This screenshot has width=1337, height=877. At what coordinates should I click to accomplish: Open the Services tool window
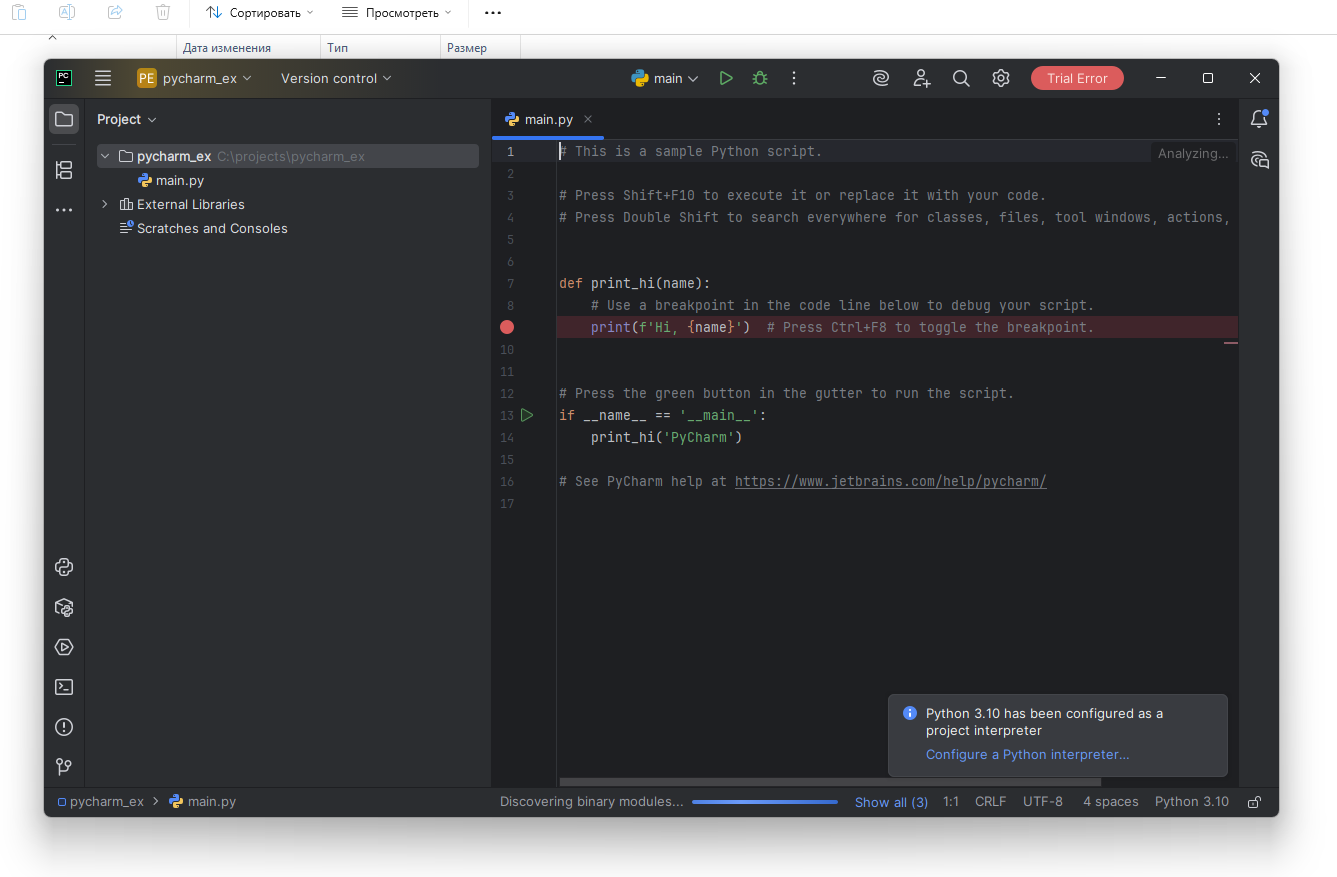(x=64, y=647)
